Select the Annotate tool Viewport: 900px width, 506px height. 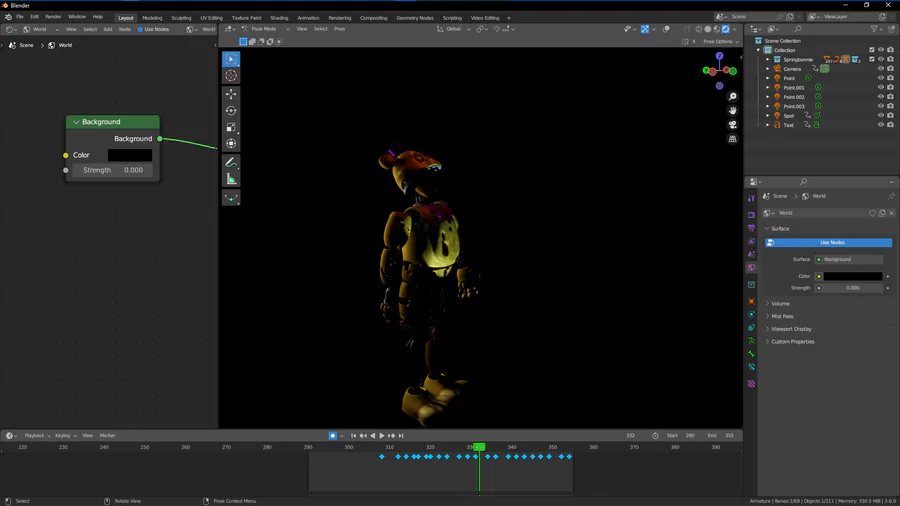pos(231,163)
